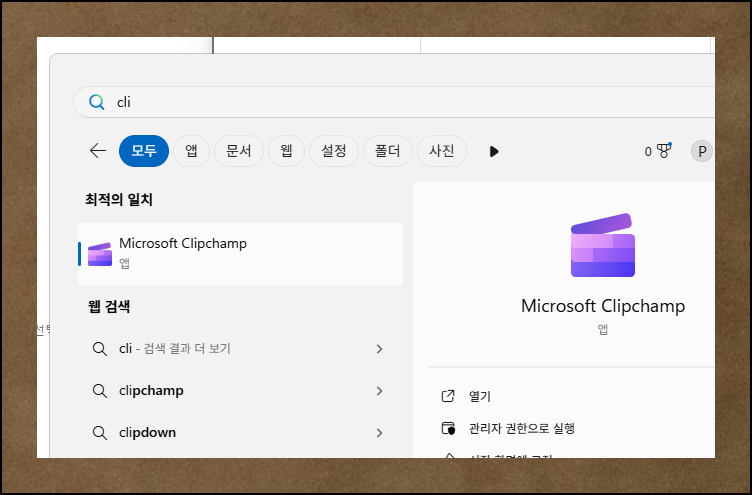Switch to the 앱 filter tab
Viewport: 752px width, 495px height.
click(x=191, y=151)
